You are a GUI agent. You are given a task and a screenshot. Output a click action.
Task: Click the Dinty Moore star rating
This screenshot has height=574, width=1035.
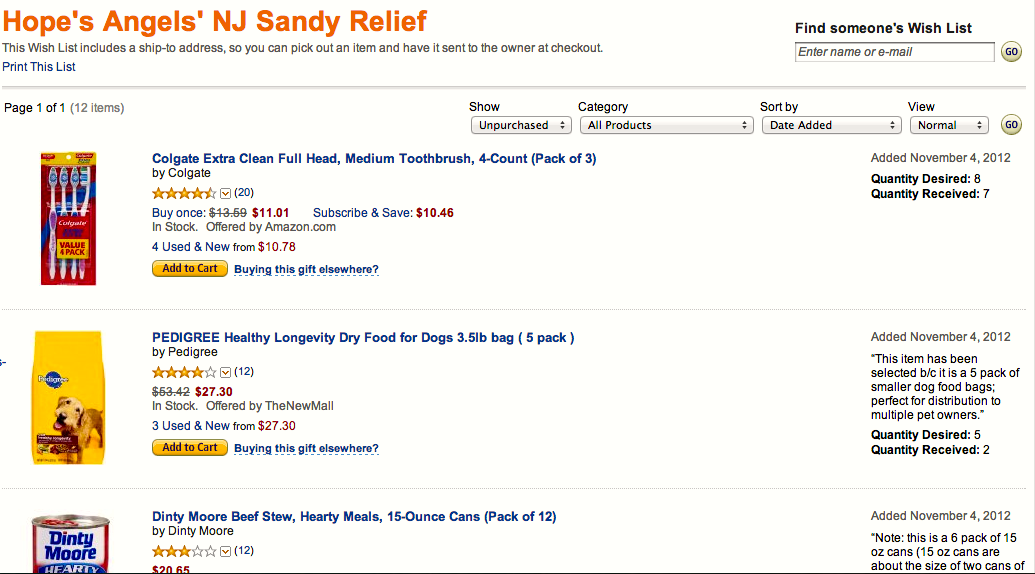184,551
